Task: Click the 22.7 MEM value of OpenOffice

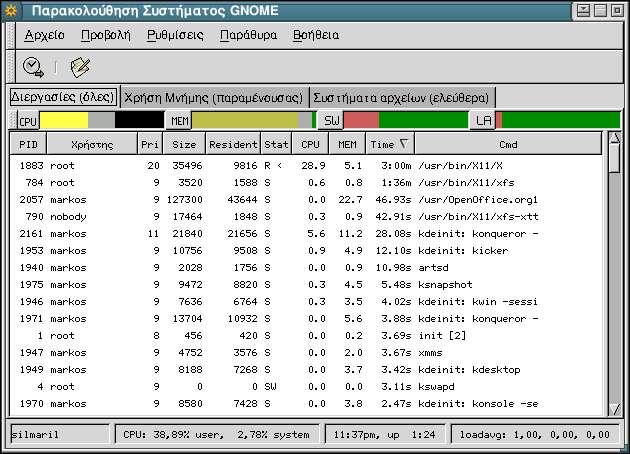Action: click(350, 200)
